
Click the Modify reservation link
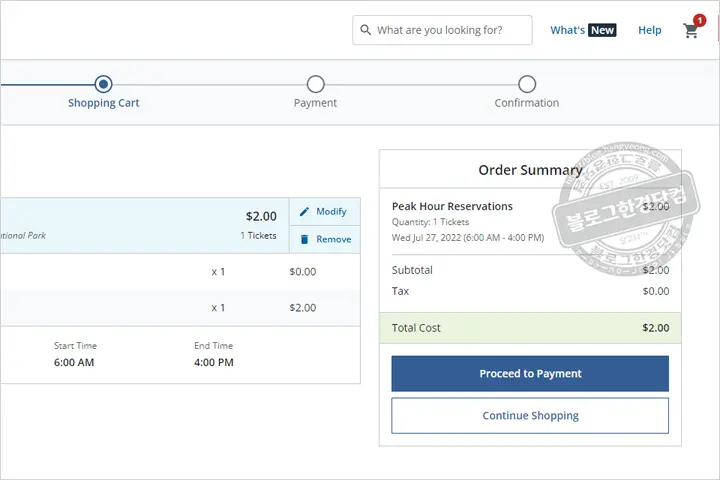pos(331,212)
